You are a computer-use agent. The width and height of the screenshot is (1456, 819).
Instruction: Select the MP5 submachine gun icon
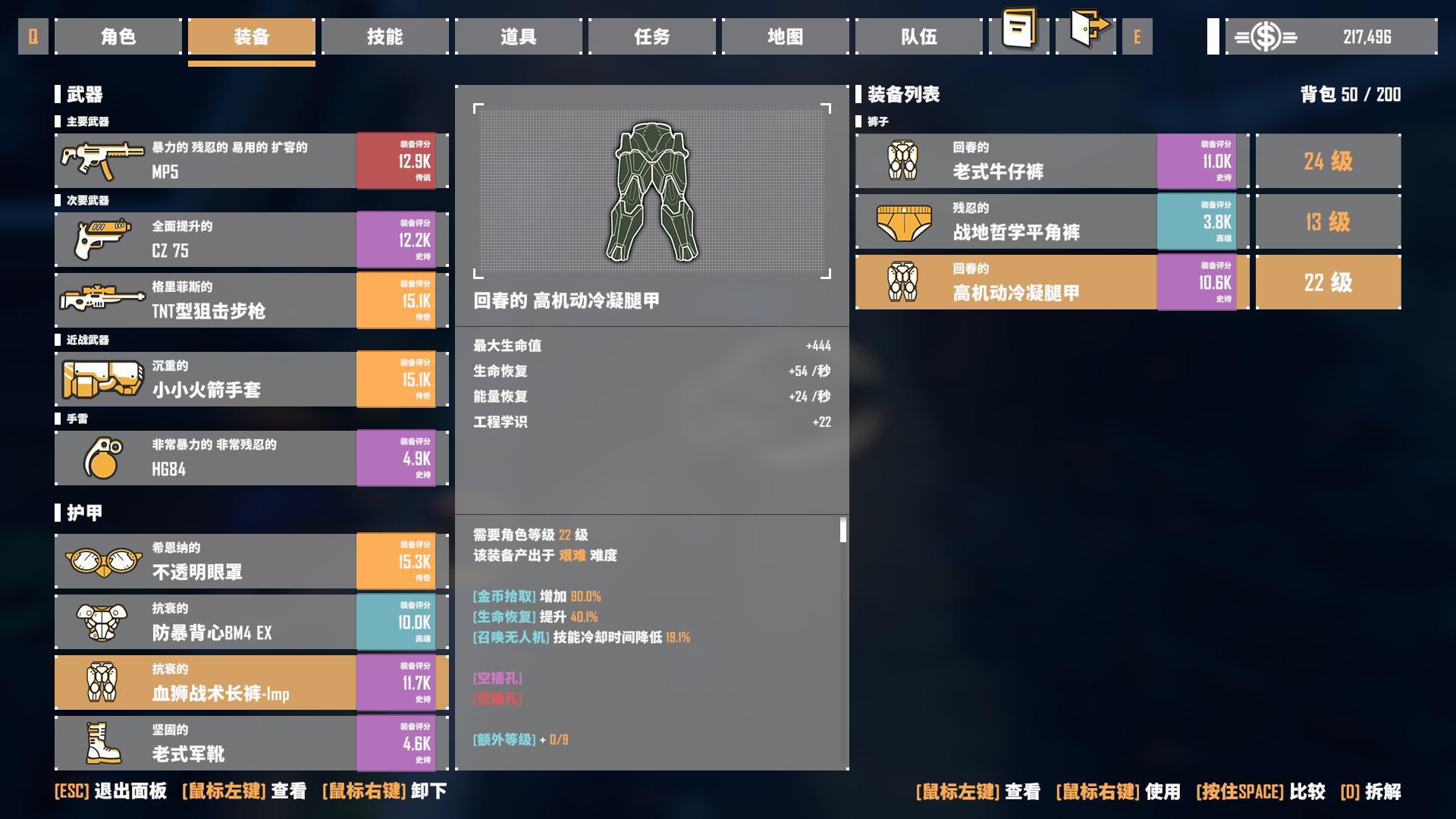tap(102, 161)
